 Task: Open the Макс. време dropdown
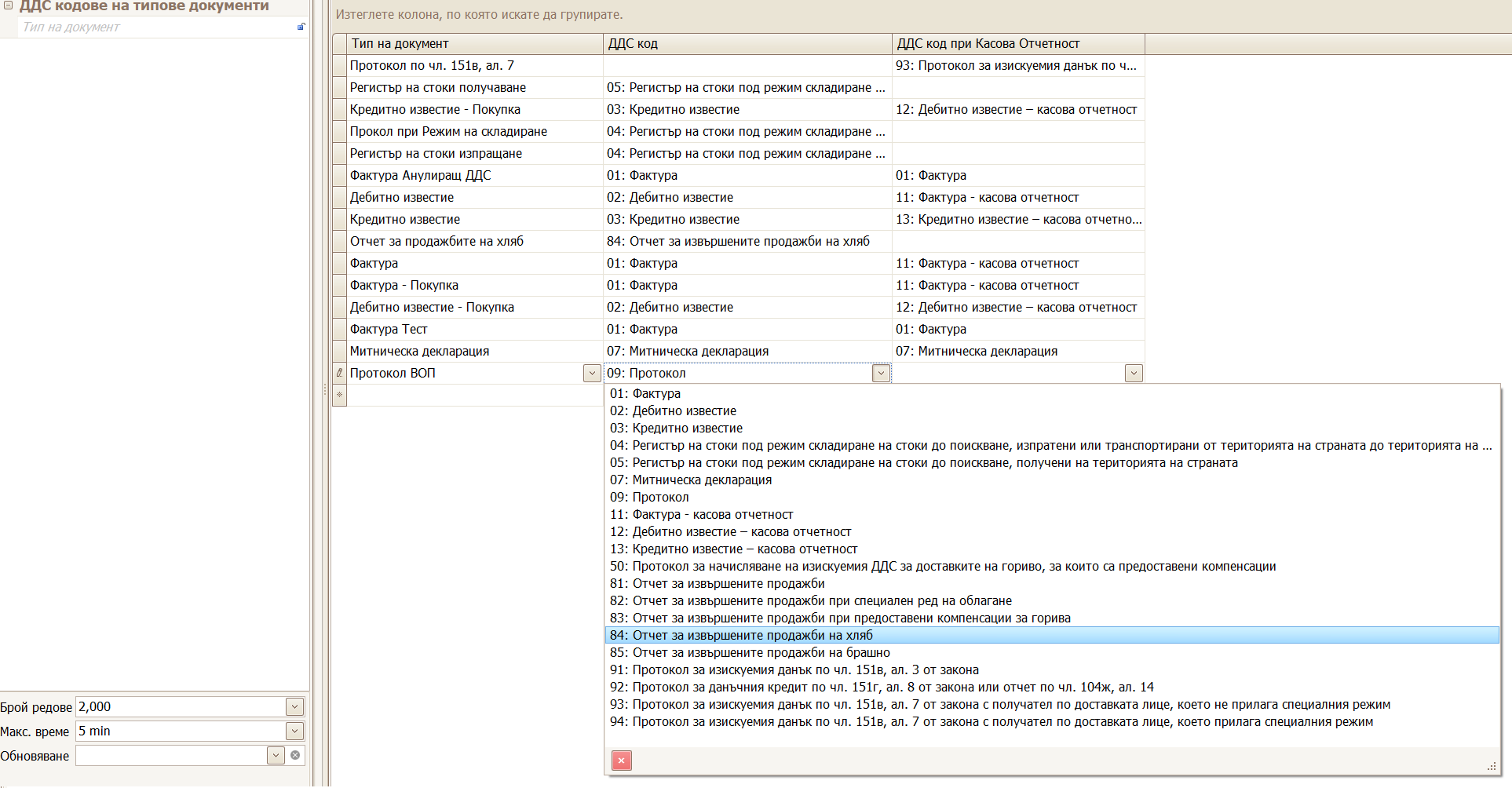click(294, 731)
